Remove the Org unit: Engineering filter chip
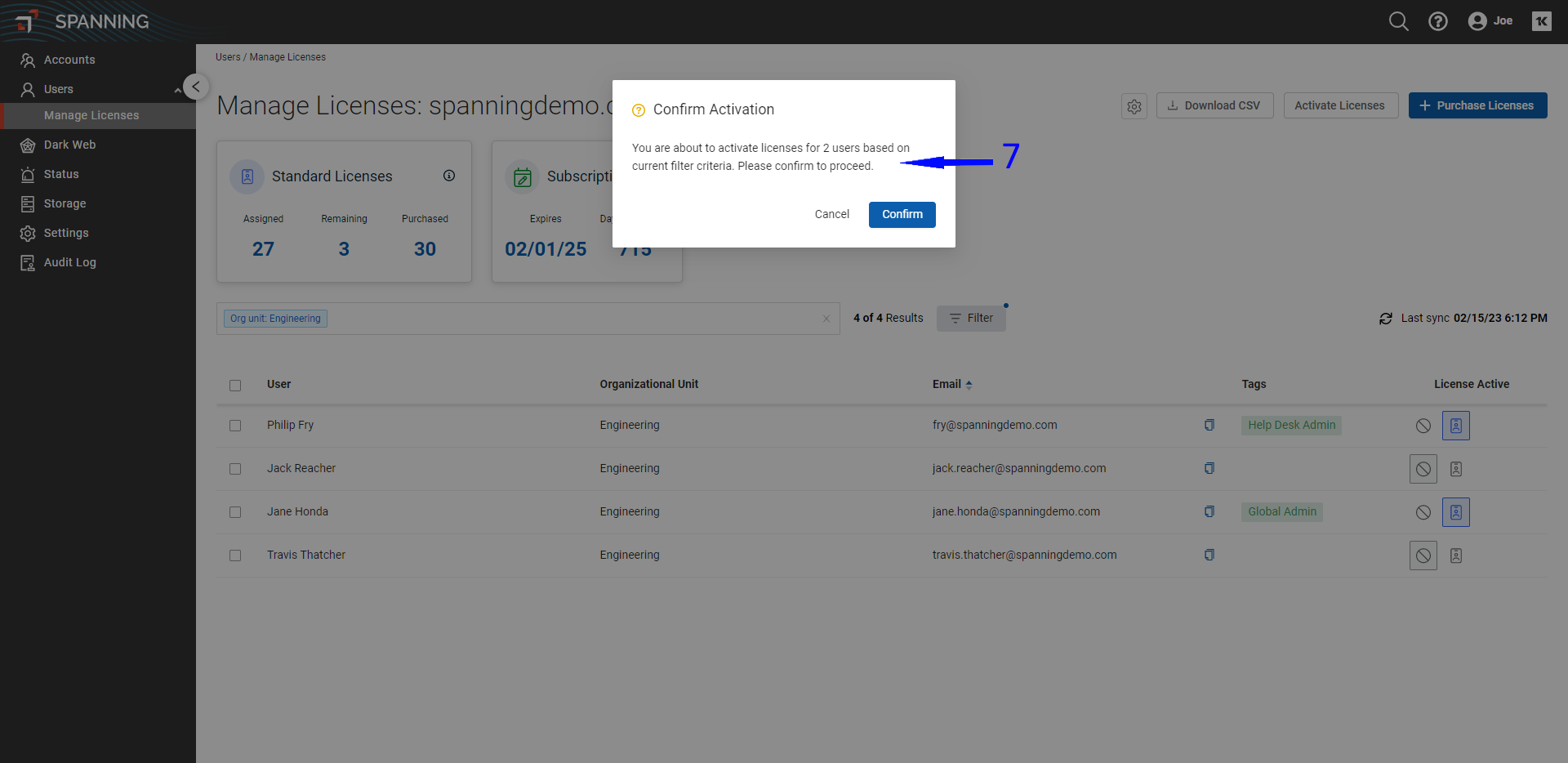The image size is (1568, 763). 275,319
